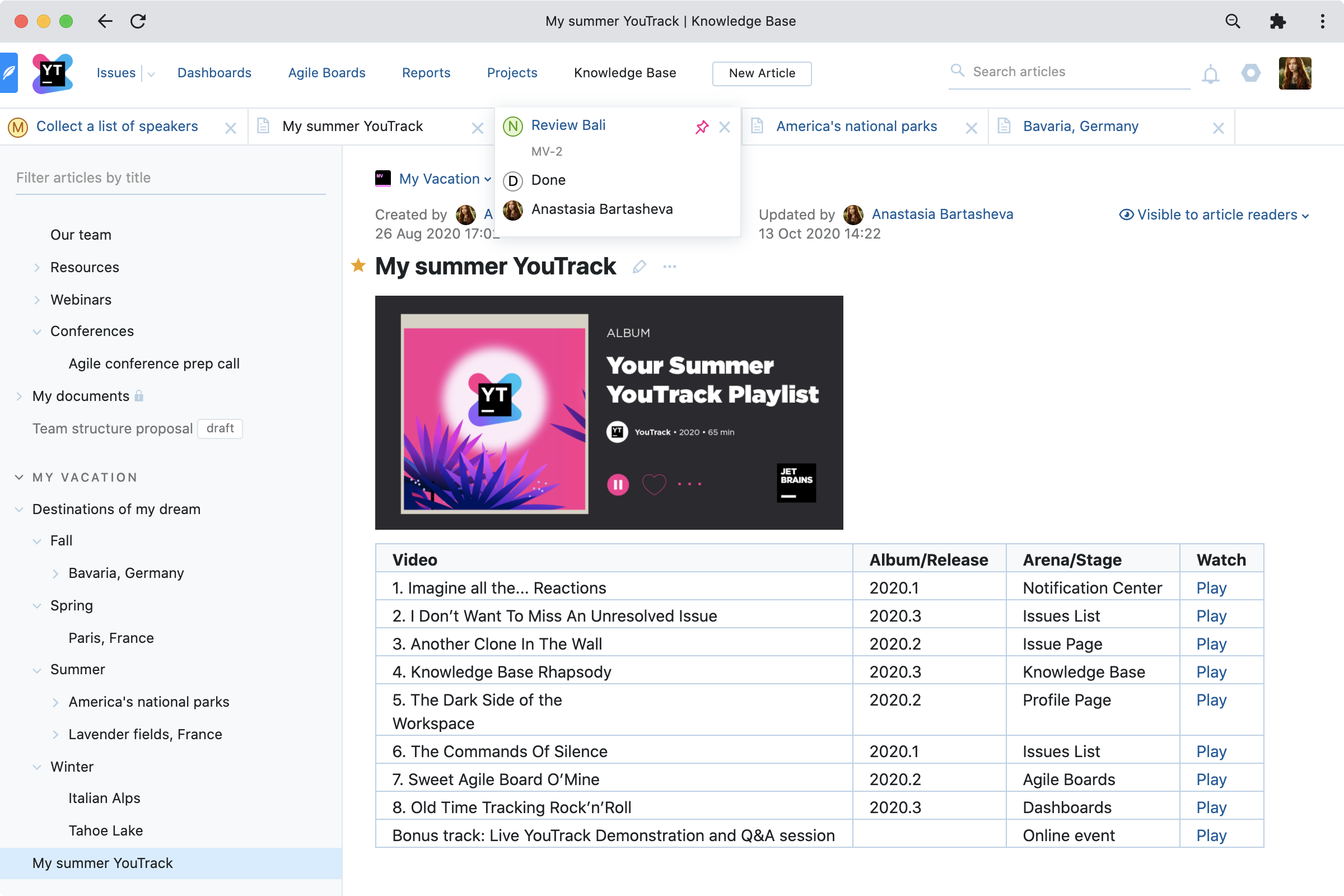Go back with the browser arrow
This screenshot has width=1344, height=896.
(x=105, y=21)
